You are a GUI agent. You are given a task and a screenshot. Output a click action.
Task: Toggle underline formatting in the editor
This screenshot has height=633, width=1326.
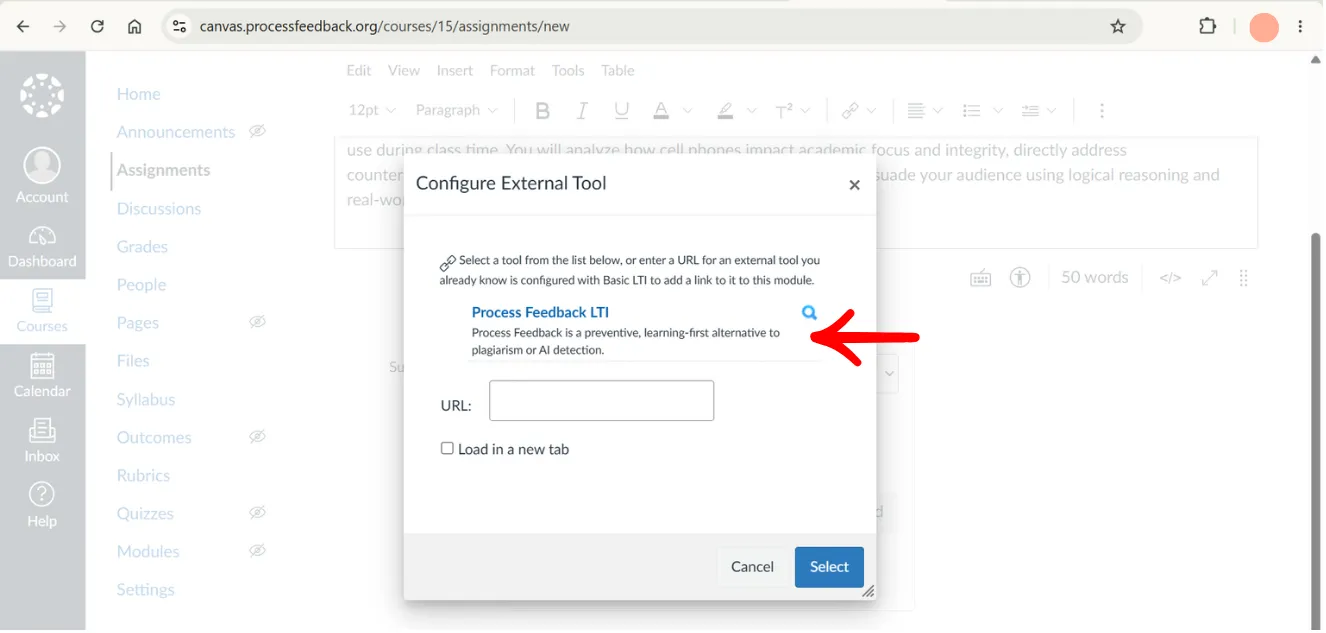coord(622,111)
